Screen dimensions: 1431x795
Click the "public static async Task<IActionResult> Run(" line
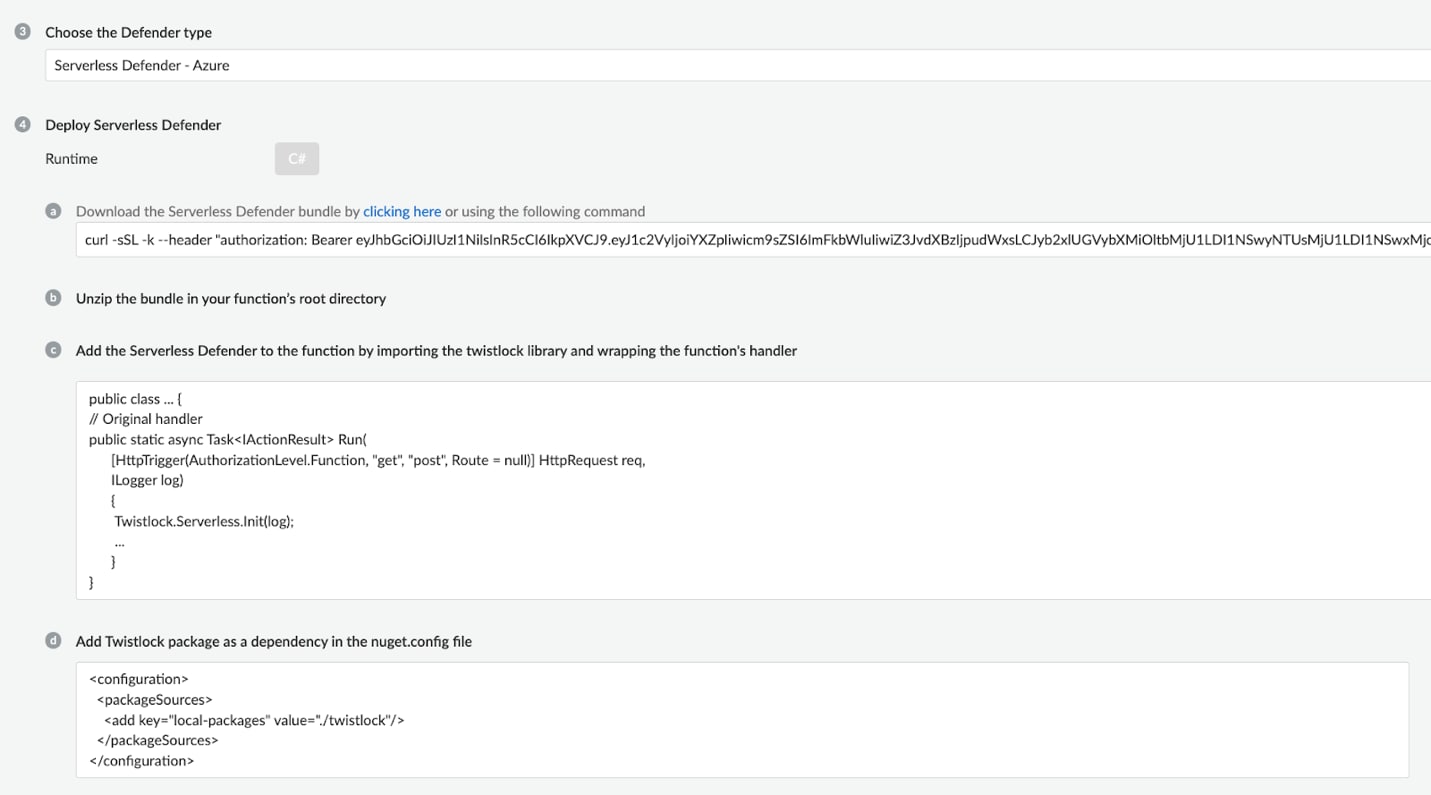pyautogui.click(x=228, y=439)
